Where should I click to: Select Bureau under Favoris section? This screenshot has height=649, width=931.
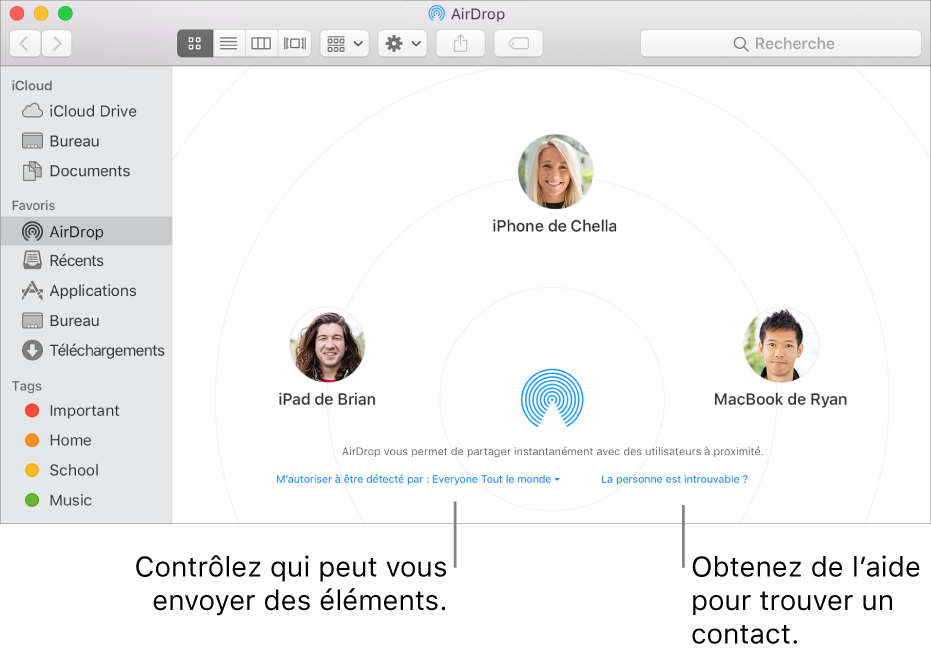pos(86,321)
